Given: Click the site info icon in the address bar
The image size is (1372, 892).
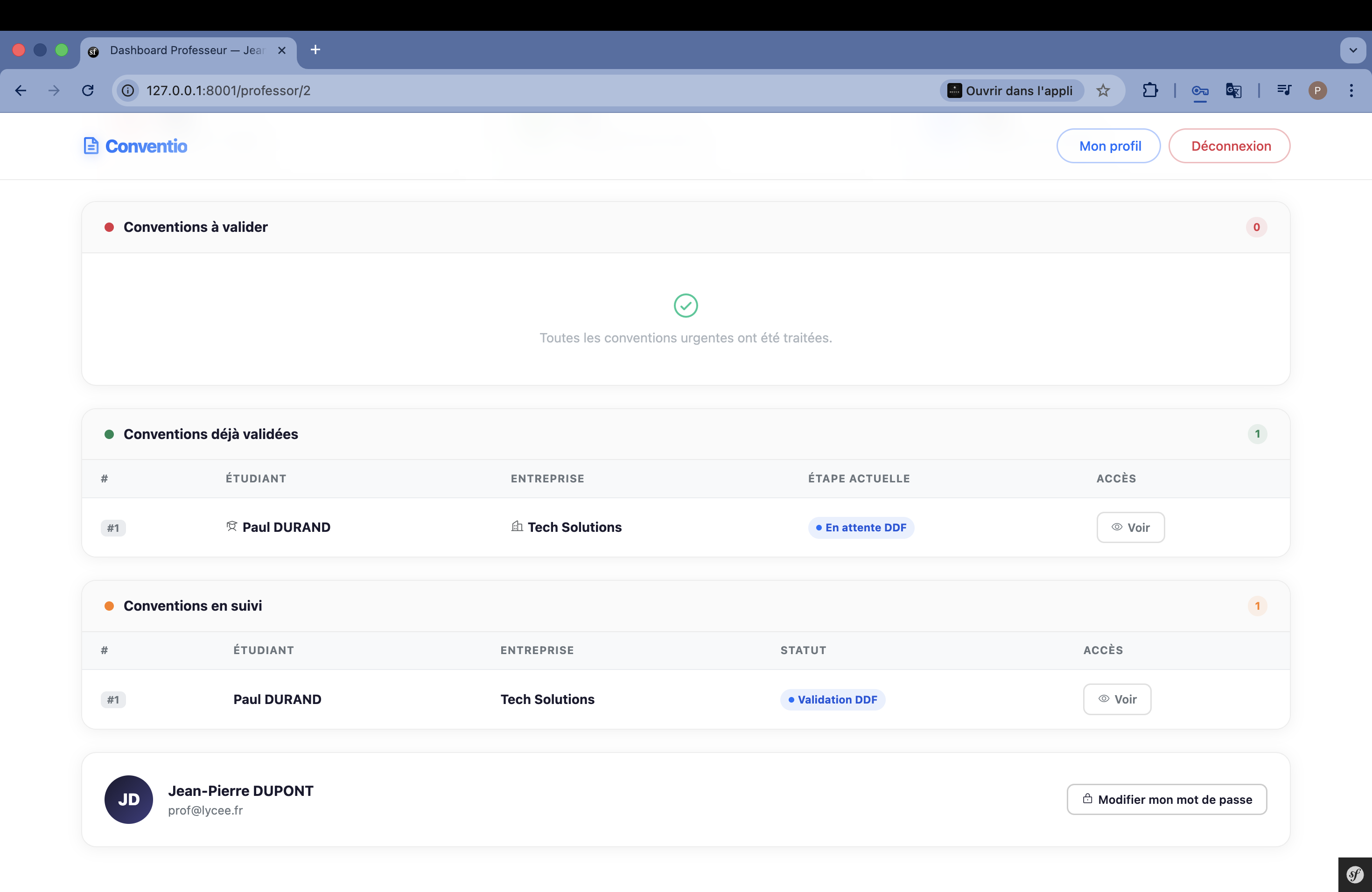Looking at the screenshot, I should (x=127, y=91).
